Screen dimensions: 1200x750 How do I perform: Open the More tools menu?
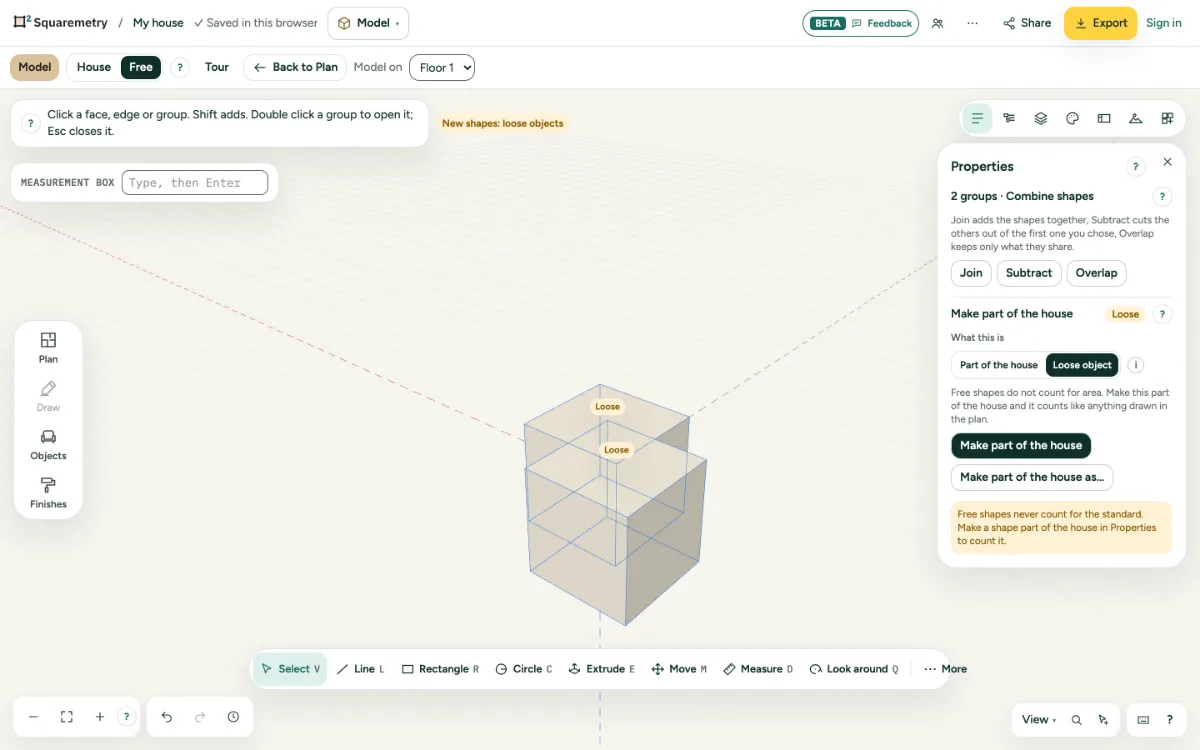[945, 669]
